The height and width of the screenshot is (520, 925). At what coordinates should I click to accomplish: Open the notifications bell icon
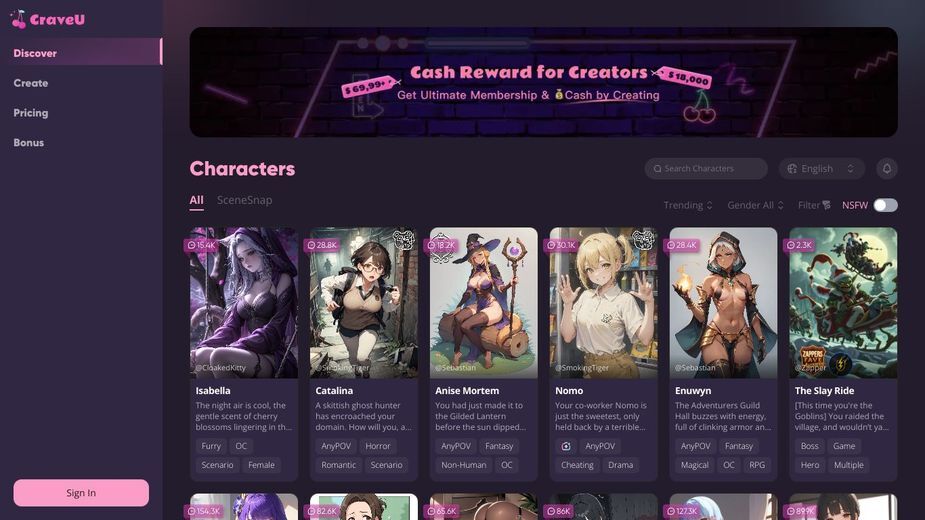(887, 169)
